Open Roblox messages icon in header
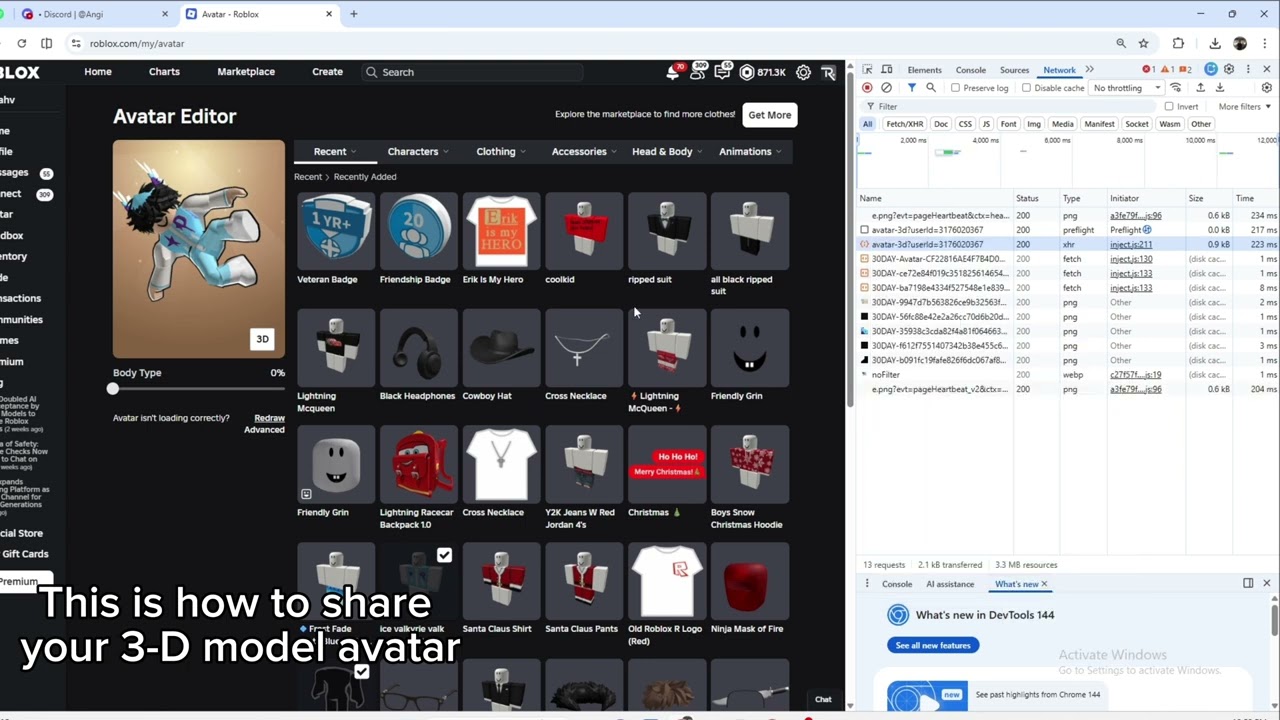The image size is (1280, 720). coord(723,72)
